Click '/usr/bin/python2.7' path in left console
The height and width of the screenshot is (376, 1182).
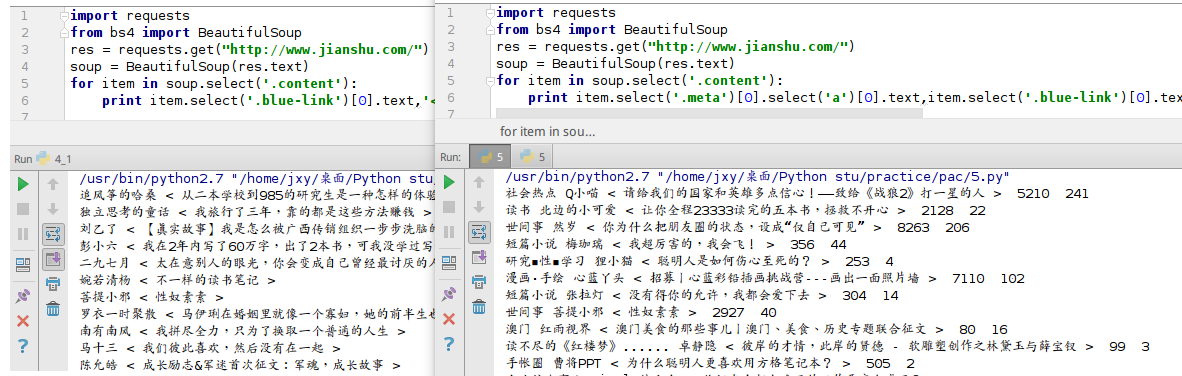coord(151,179)
